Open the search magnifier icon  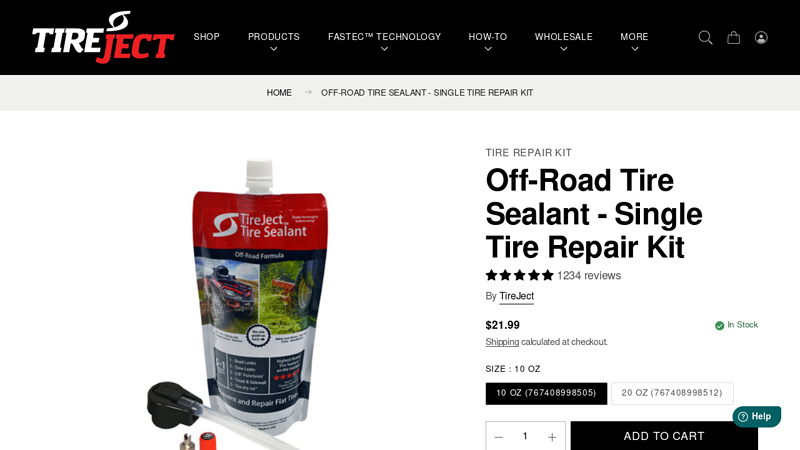coord(705,37)
